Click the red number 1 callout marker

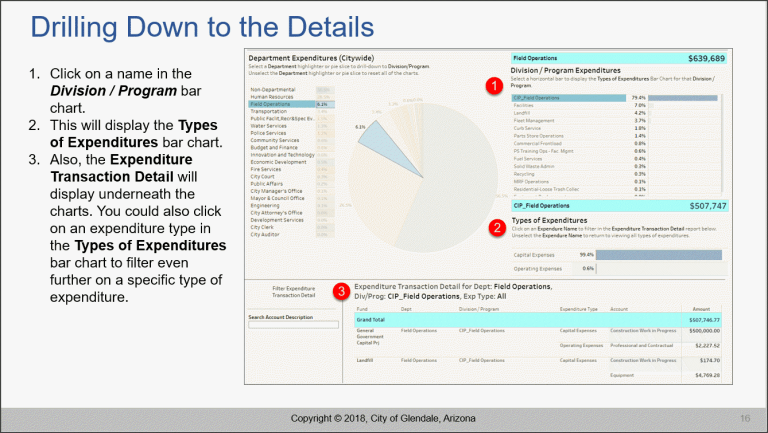(493, 88)
